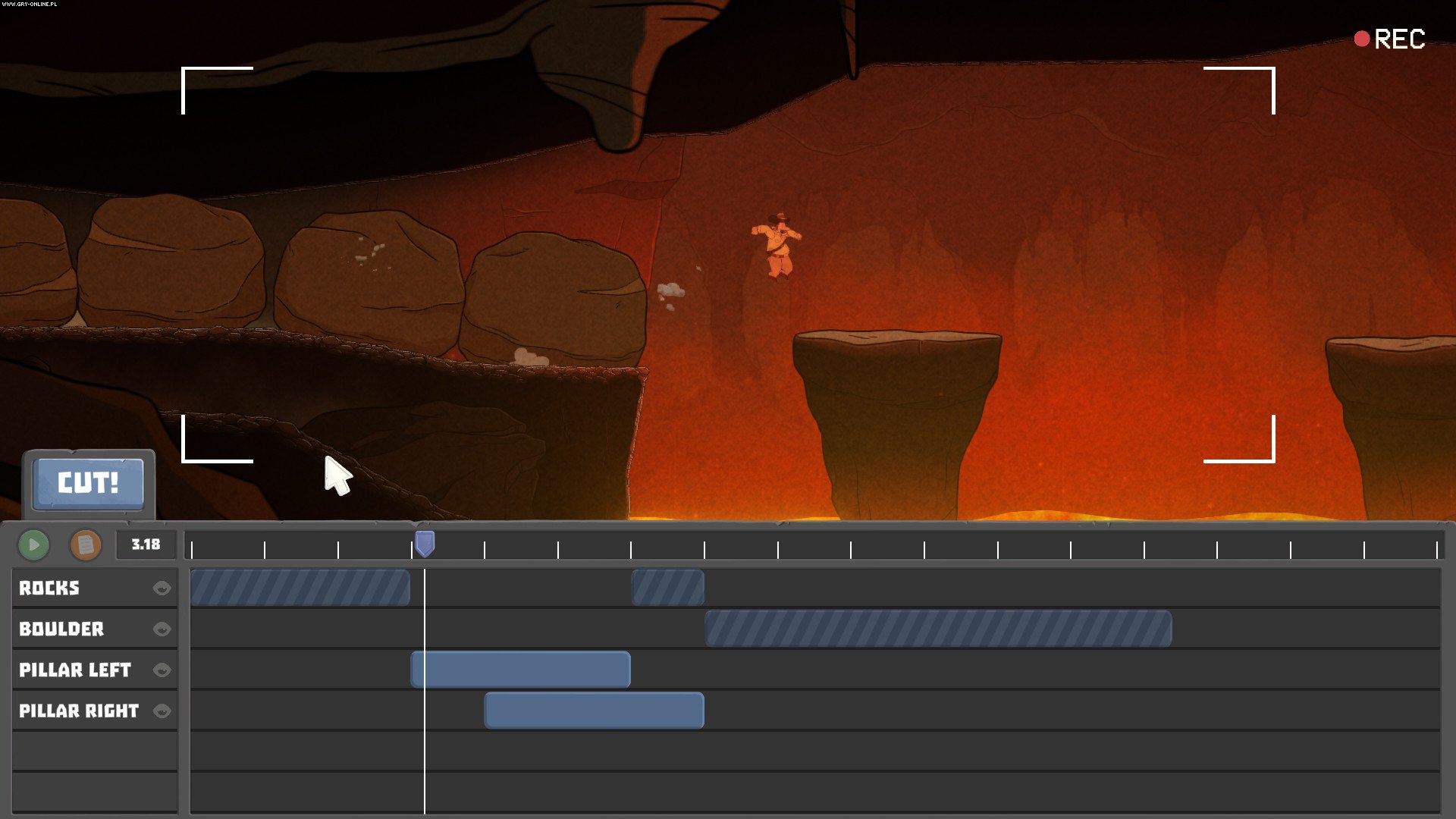Select the BOULDER track label
This screenshot has width=1456, height=819.
coord(61,629)
